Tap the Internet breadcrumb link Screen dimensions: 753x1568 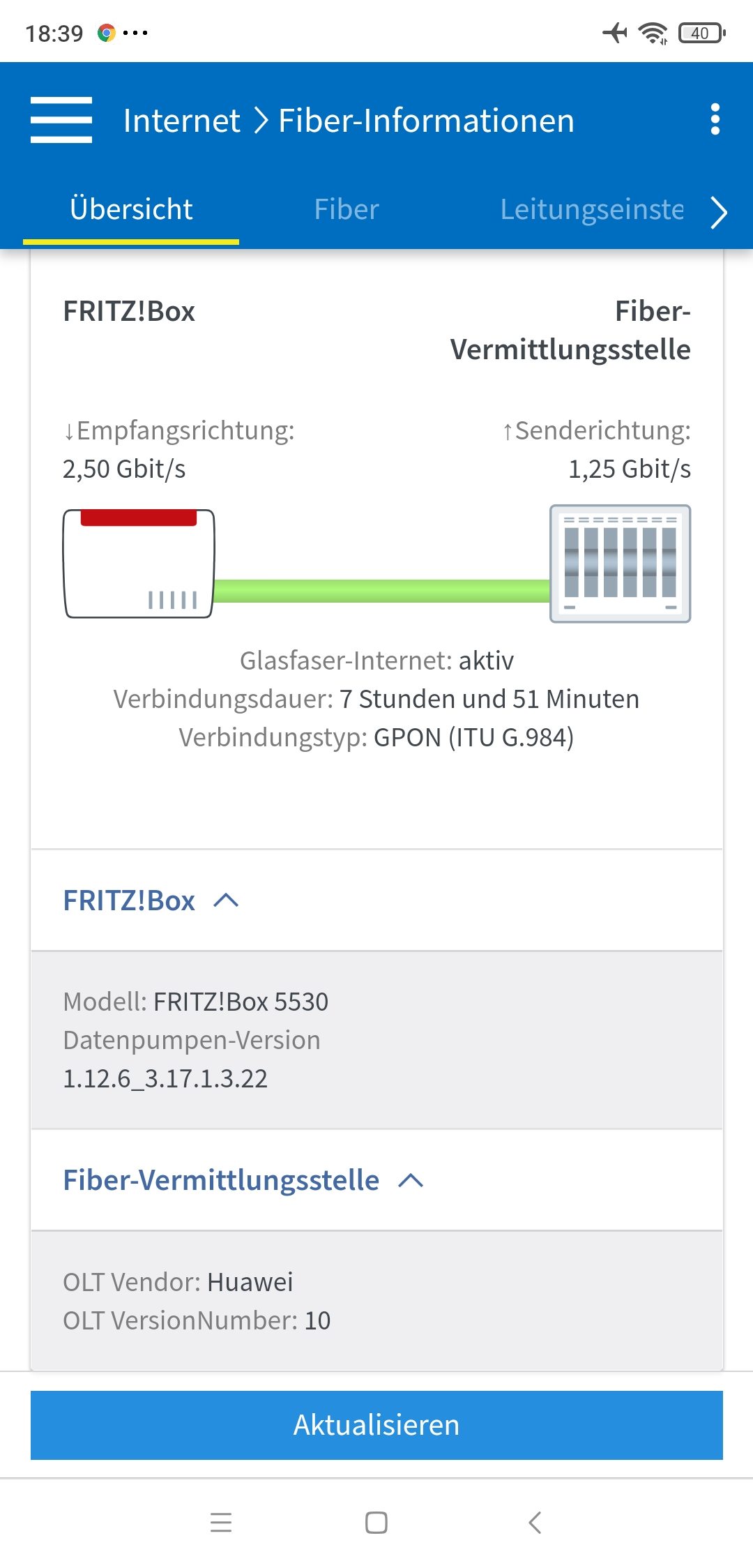pyautogui.click(x=182, y=120)
